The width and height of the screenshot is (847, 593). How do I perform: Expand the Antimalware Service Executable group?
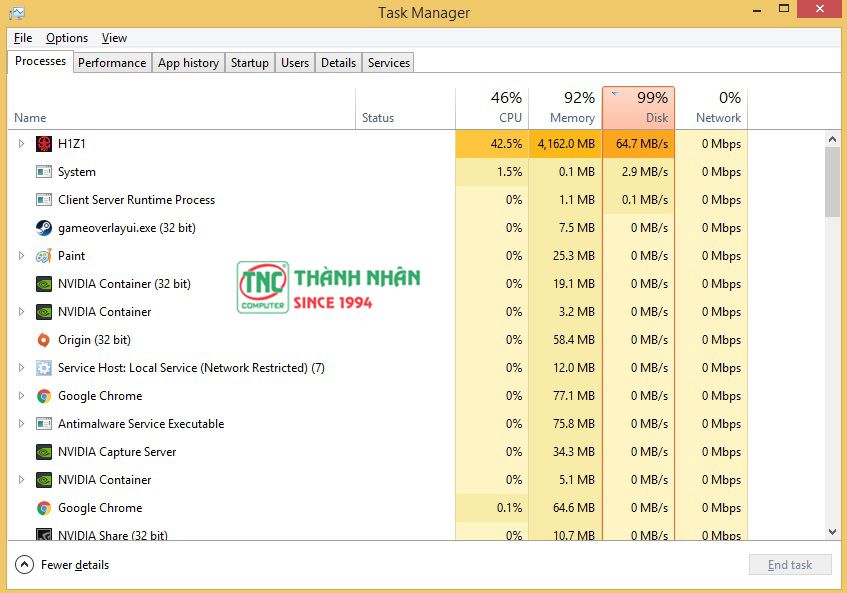coord(21,423)
